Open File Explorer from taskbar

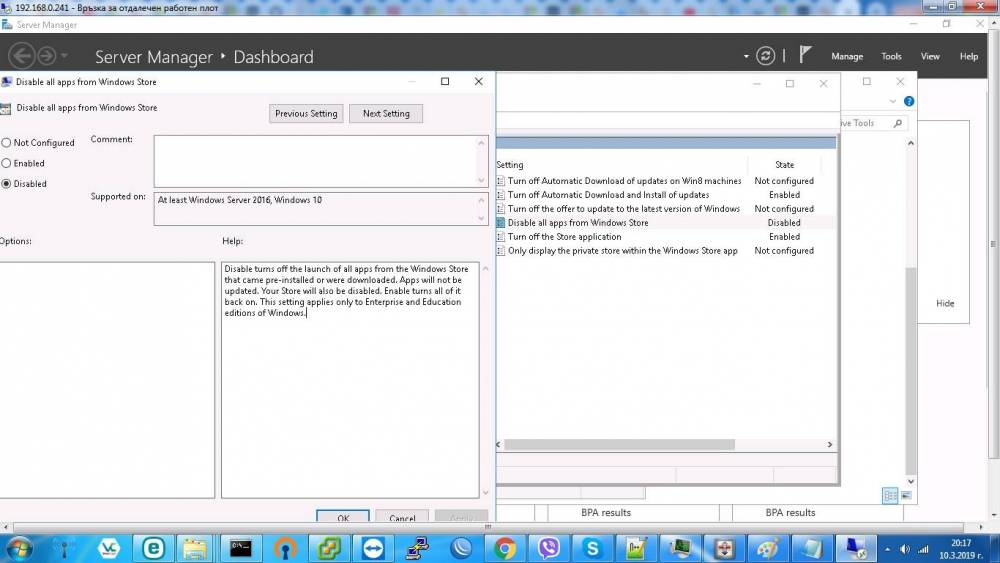tap(195, 548)
